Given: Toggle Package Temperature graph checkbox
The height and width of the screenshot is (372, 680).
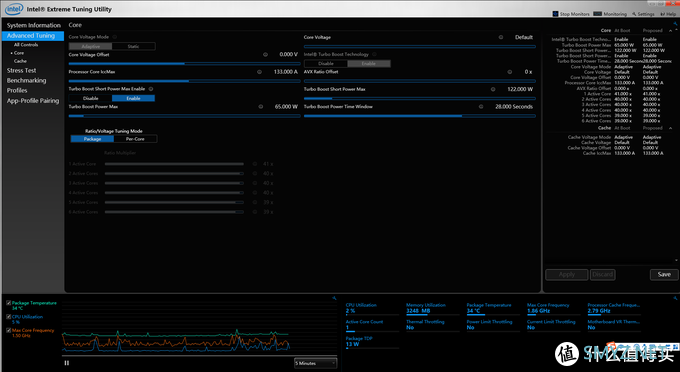Looking at the screenshot, I should pos(9,303).
